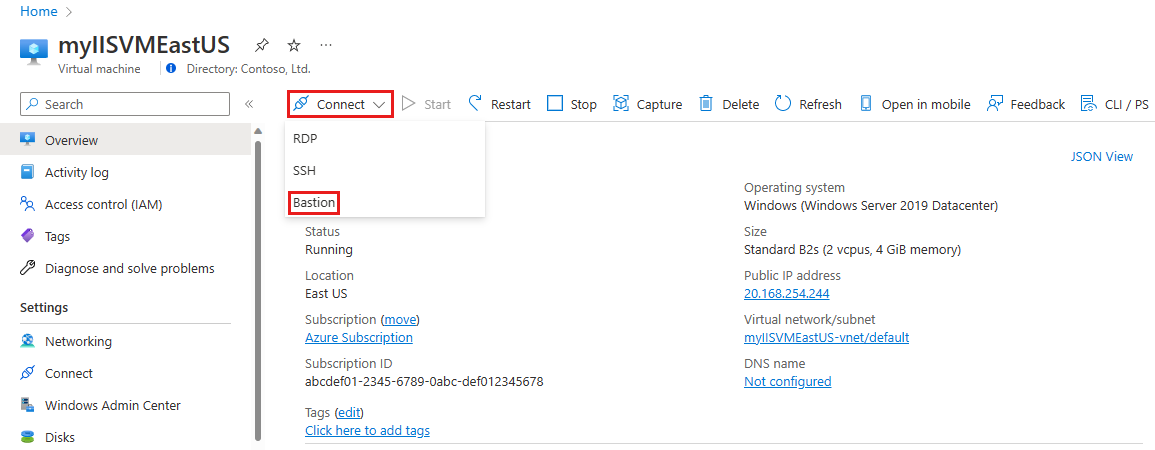The image size is (1155, 450).
Task: Open Azure Subscription link
Action: click(359, 337)
